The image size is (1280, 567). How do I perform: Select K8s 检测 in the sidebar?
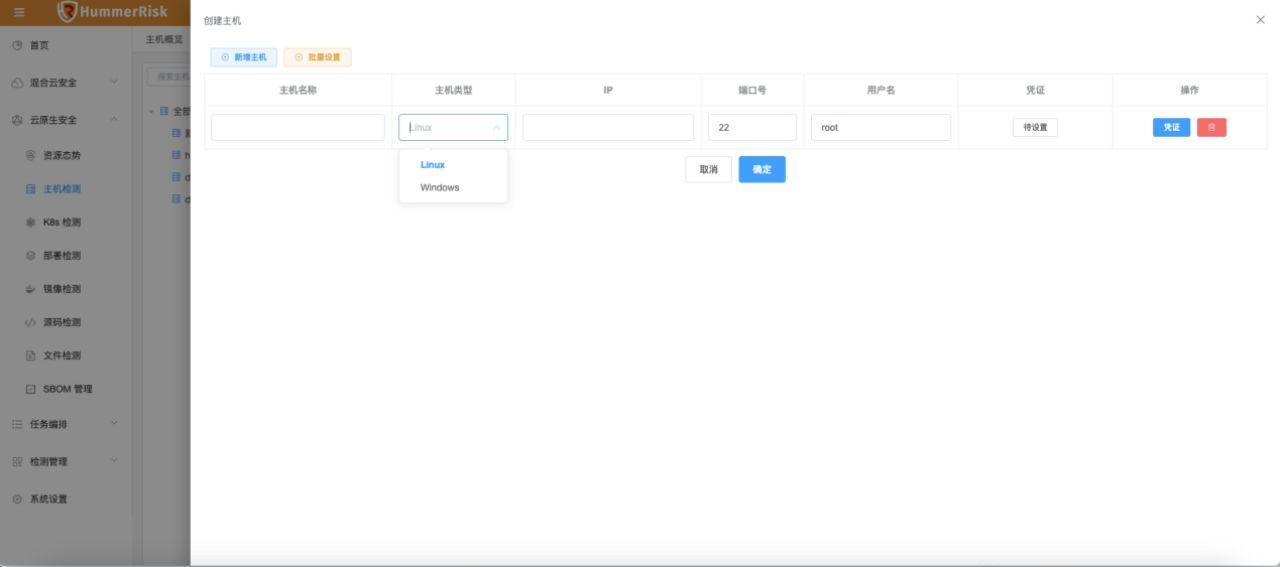61,222
